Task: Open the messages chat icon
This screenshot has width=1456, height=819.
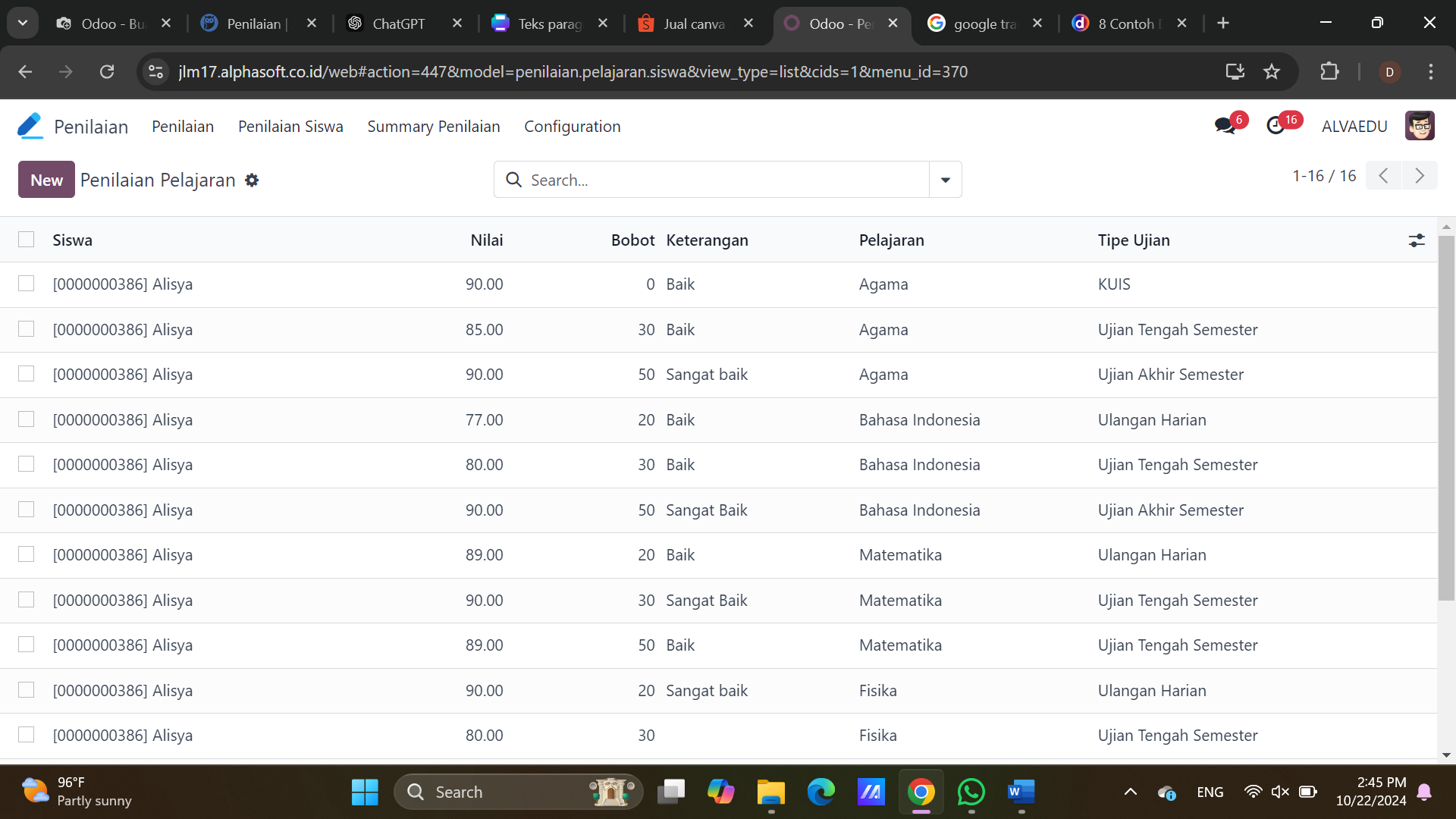Action: point(1225,126)
